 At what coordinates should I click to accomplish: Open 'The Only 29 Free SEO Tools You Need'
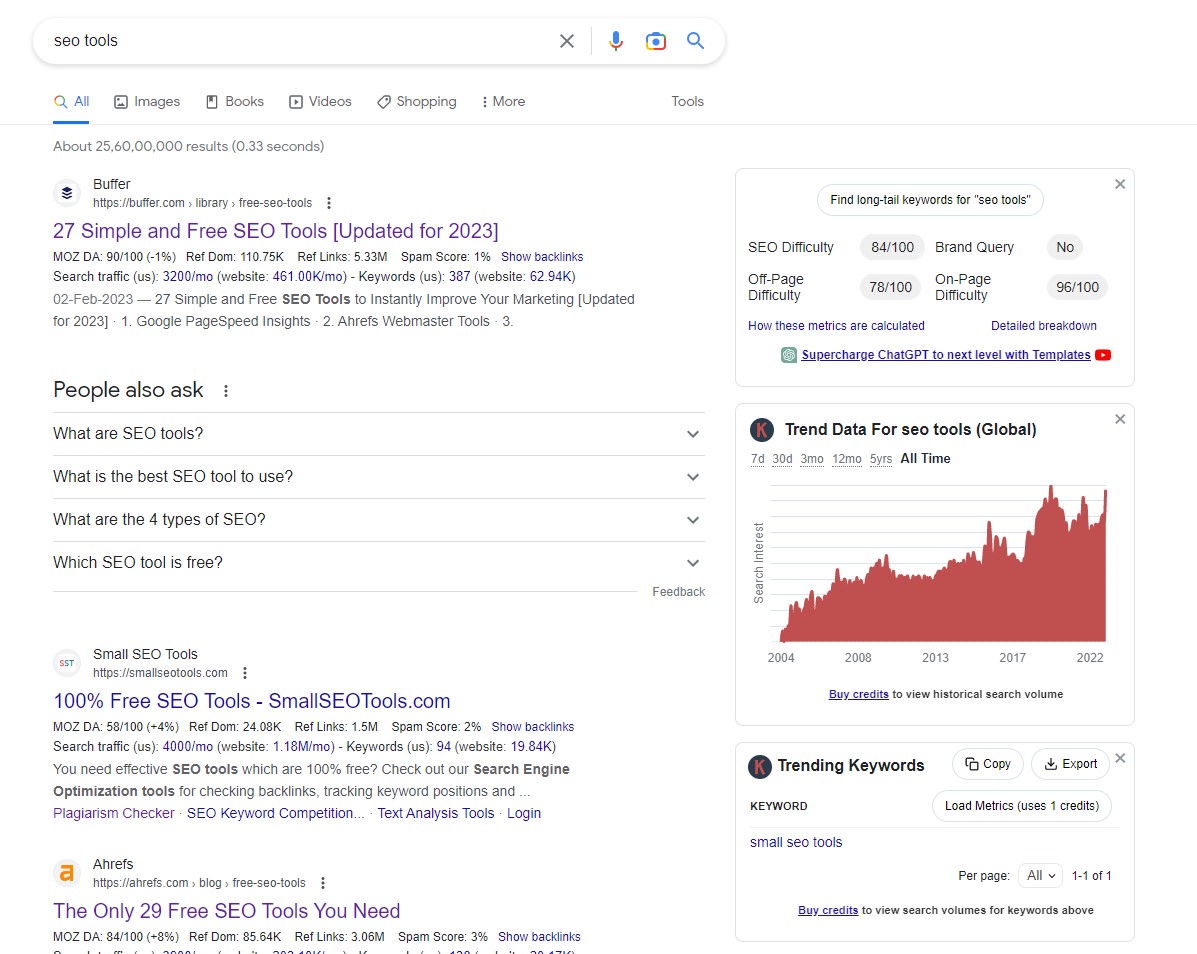[x=227, y=910]
